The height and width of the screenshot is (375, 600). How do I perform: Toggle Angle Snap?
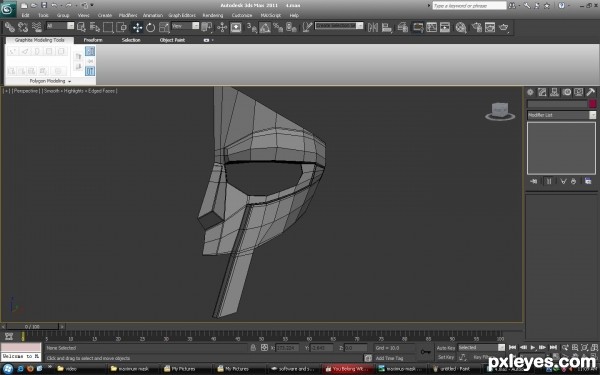265,27
